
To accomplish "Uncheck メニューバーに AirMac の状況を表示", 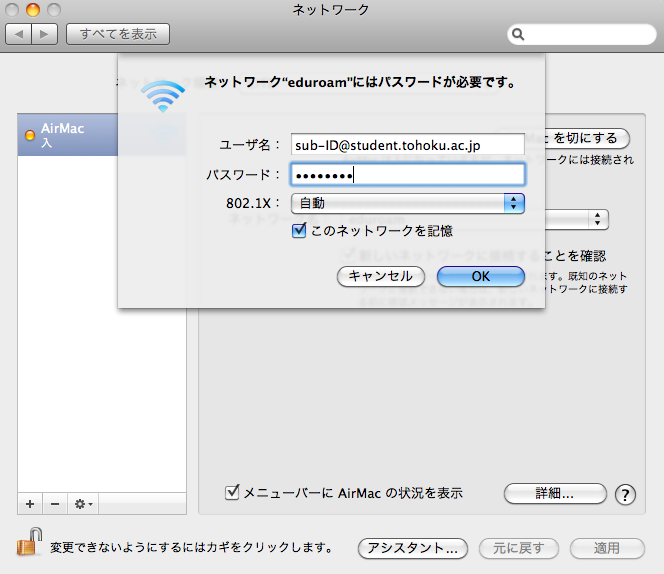I will 233,492.
